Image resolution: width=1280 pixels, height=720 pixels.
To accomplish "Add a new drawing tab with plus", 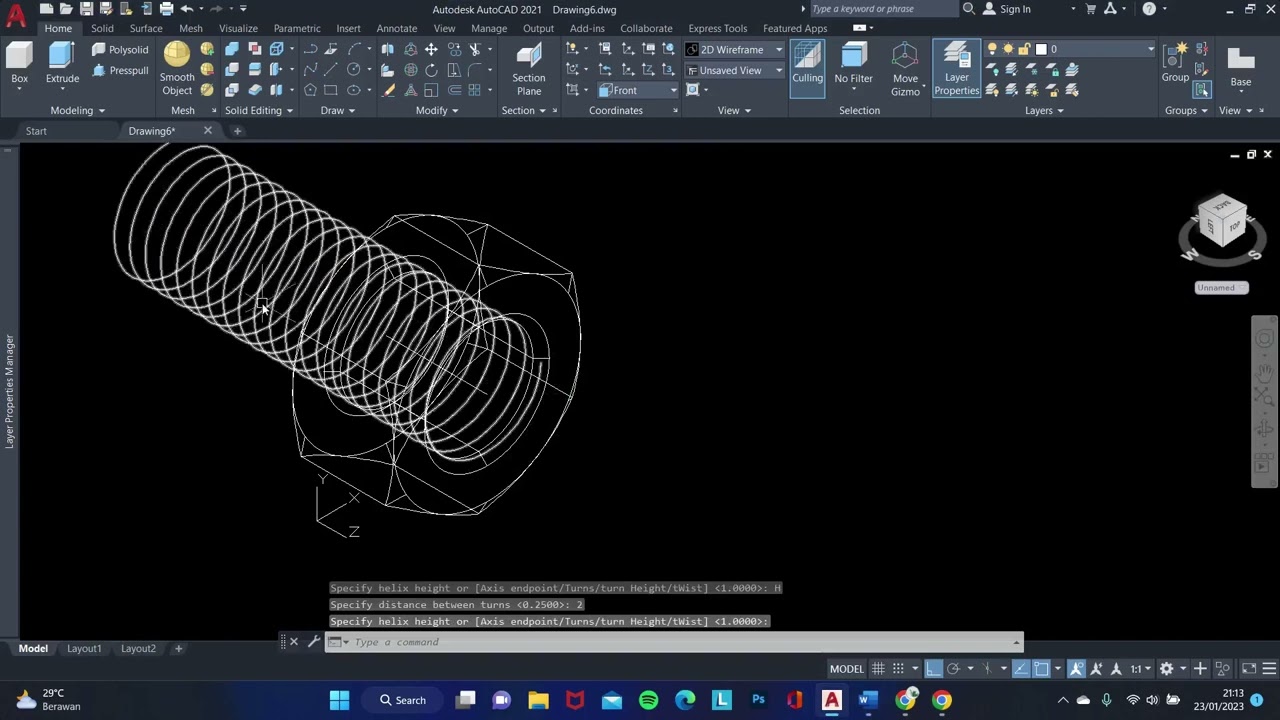I will [237, 131].
